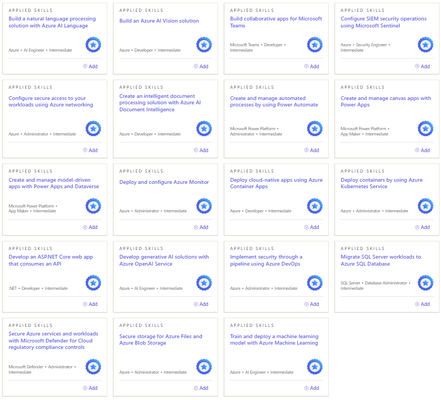Open 'Create and manage model-driven apps' link

pyautogui.click(x=54, y=183)
